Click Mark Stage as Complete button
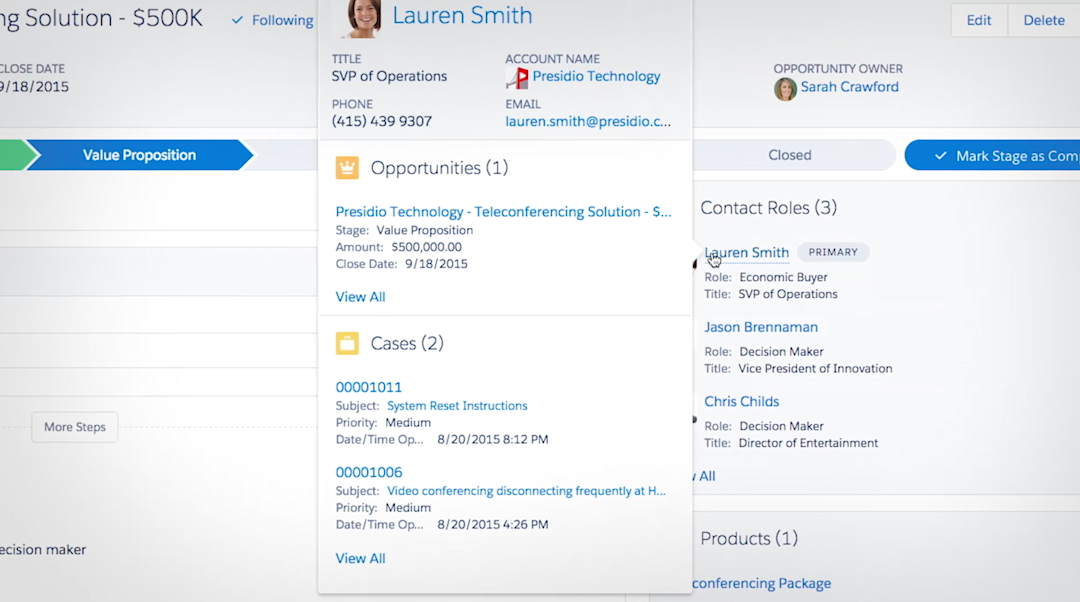Viewport: 1080px width, 602px height. coord(993,156)
